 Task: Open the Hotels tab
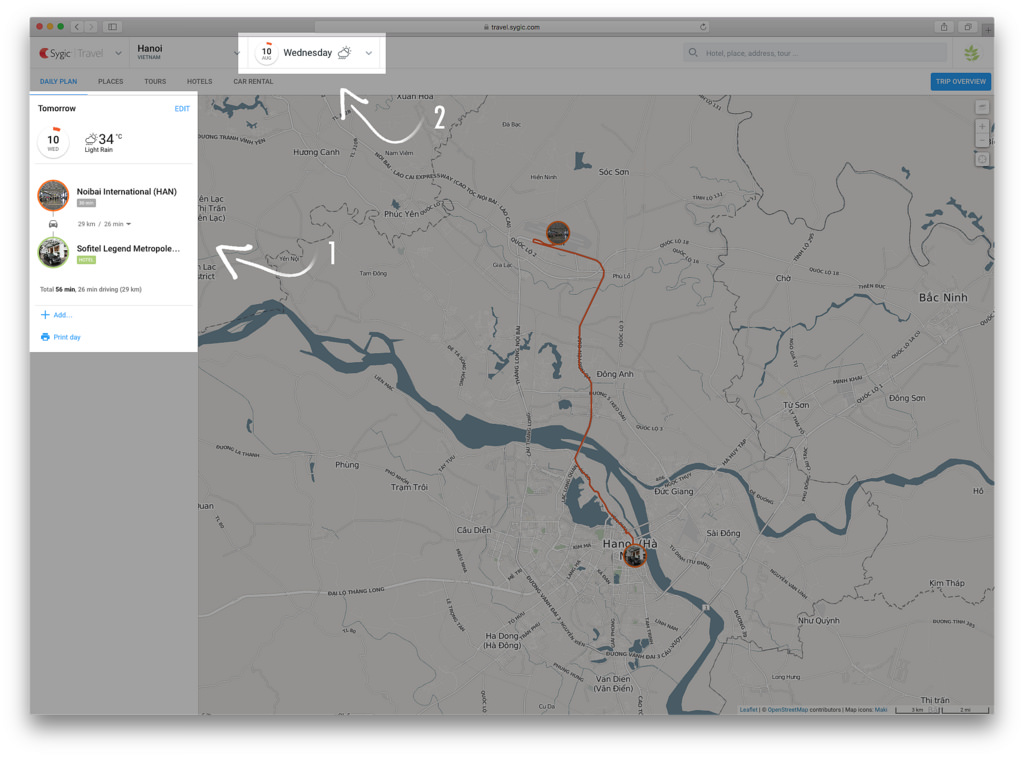point(199,82)
